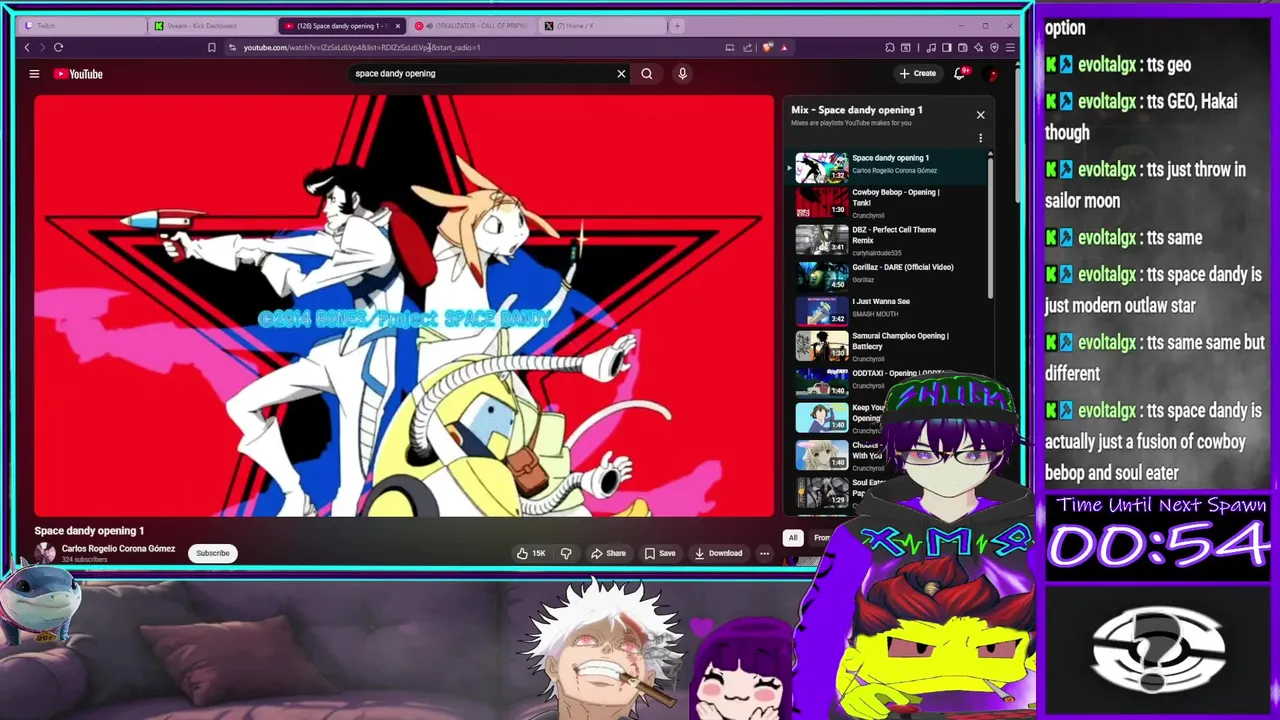Open the new tab plus button

point(677,26)
